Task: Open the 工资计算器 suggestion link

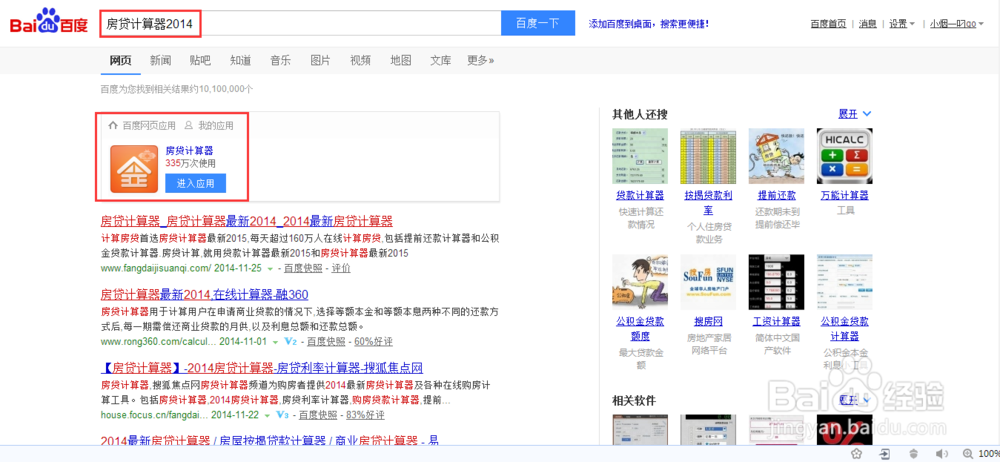Action: [x=776, y=321]
